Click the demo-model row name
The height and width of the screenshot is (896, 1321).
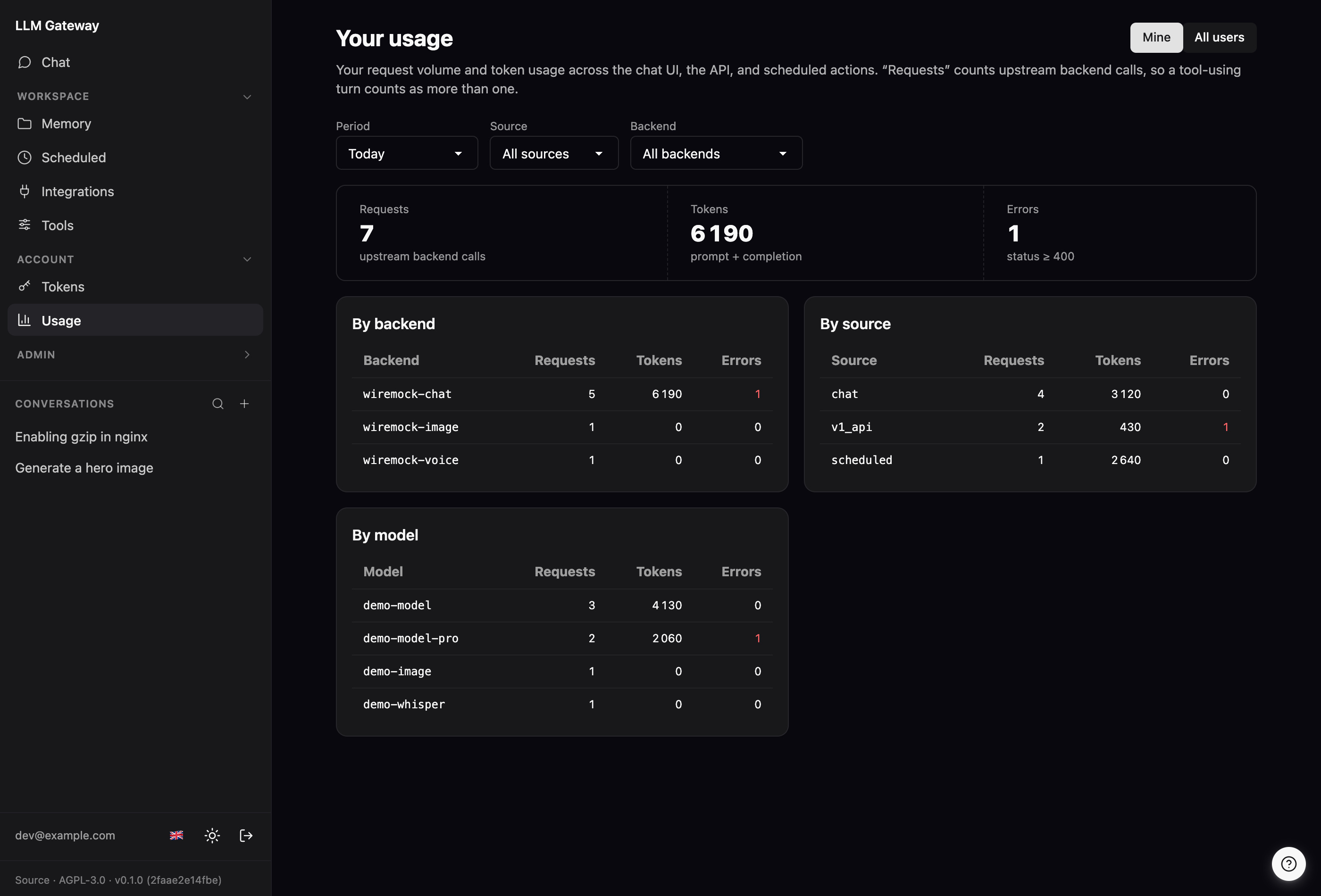coord(397,605)
